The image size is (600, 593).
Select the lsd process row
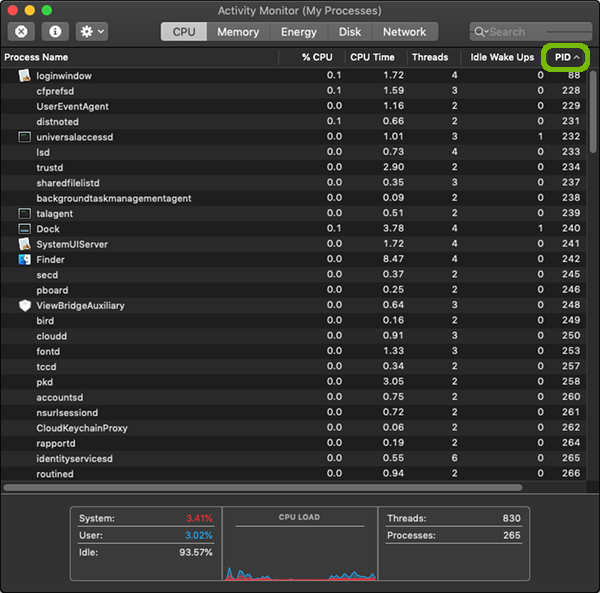293,152
